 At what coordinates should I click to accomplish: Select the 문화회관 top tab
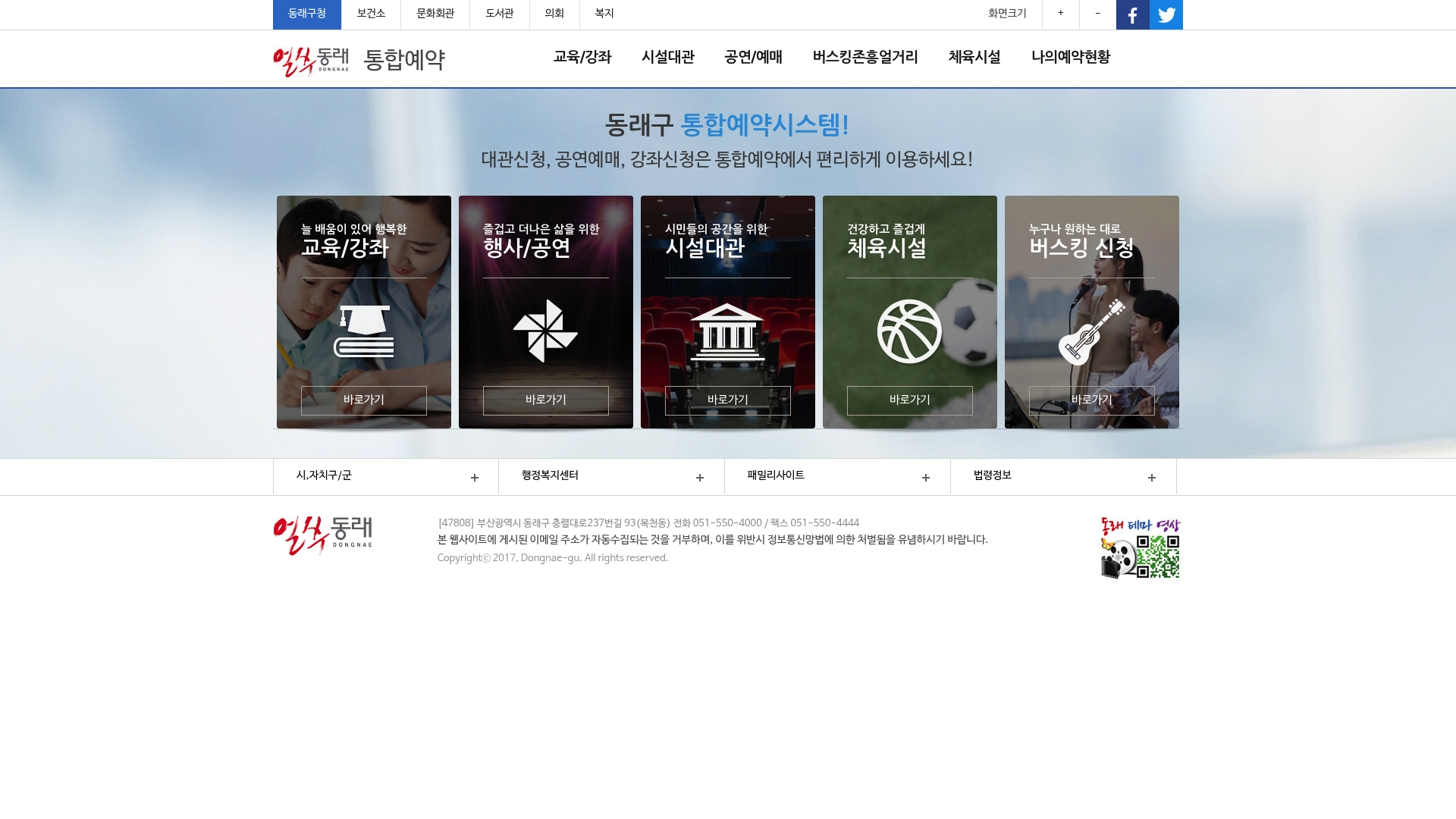tap(435, 14)
